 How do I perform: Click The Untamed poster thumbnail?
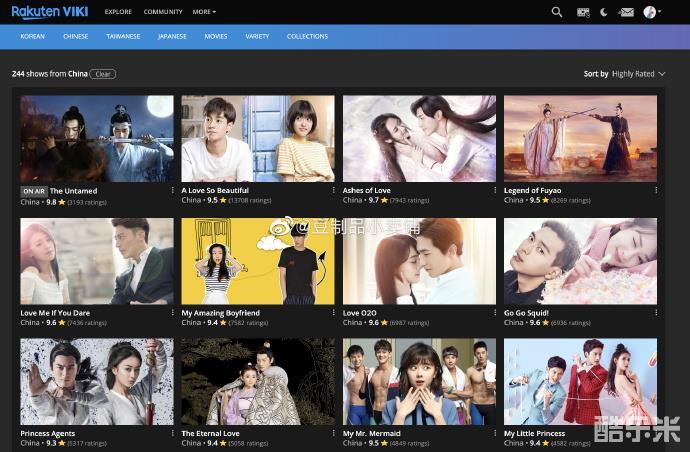click(97, 139)
